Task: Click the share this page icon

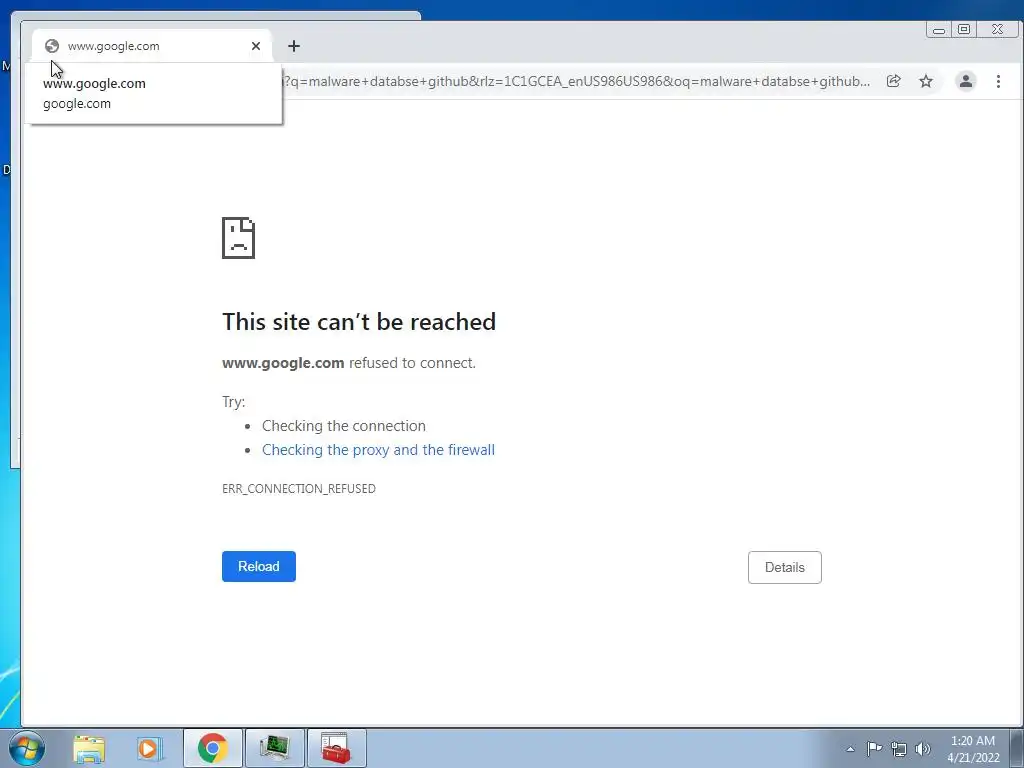Action: pos(893,81)
